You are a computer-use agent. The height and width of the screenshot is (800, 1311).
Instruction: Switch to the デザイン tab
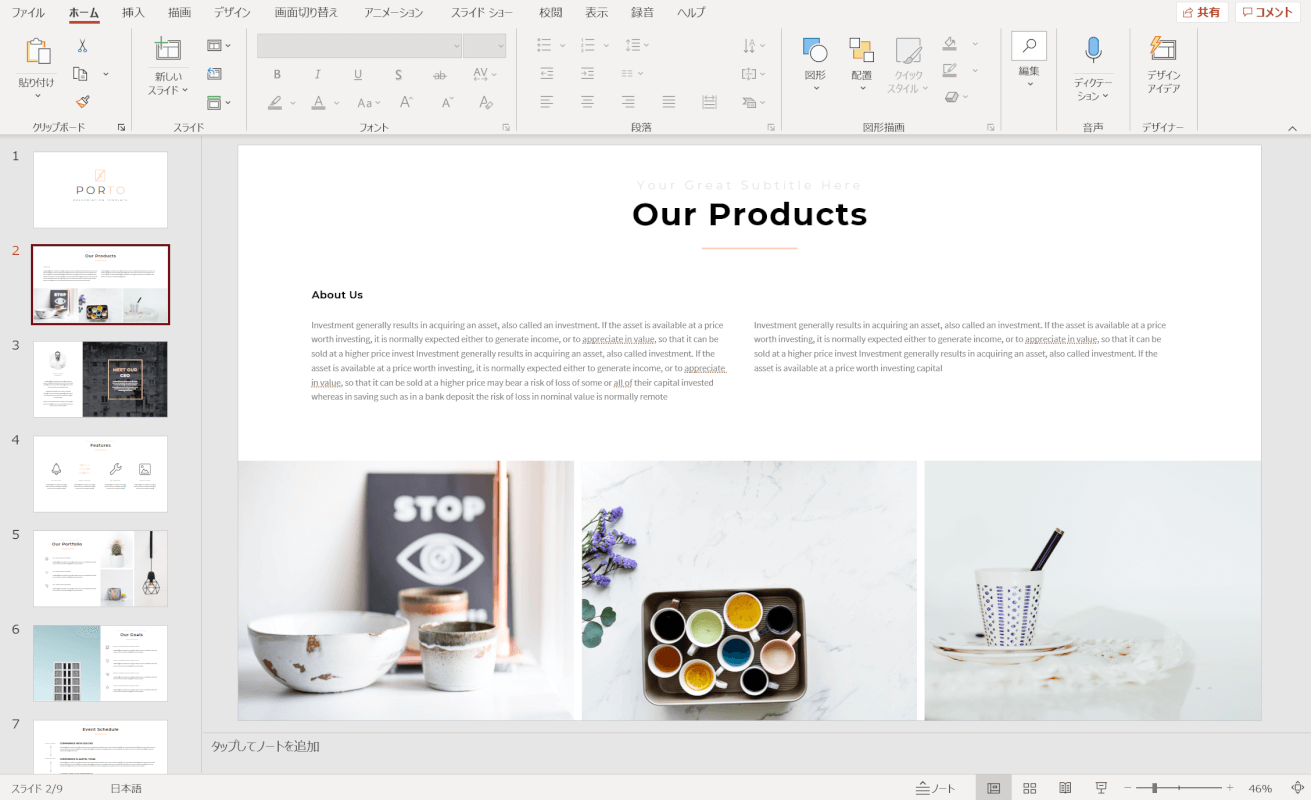pos(232,13)
